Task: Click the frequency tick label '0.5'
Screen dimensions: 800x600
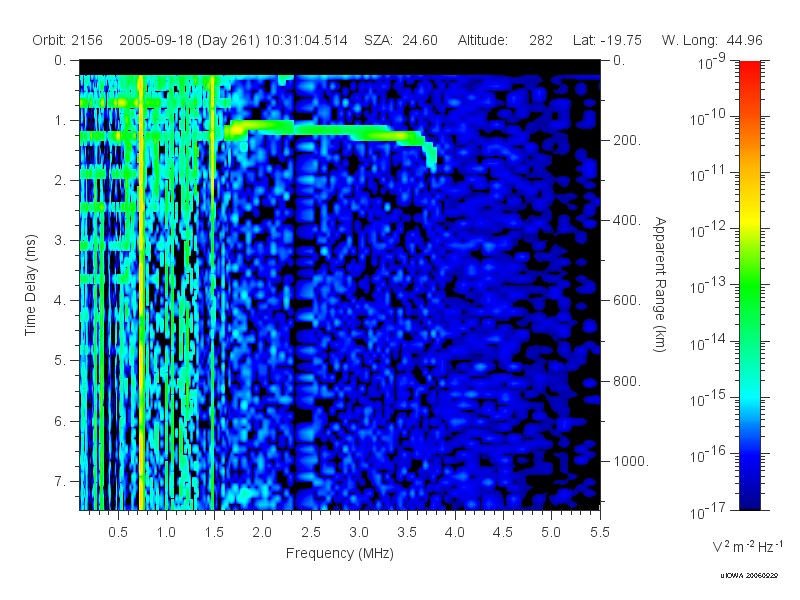Action: 118,532
